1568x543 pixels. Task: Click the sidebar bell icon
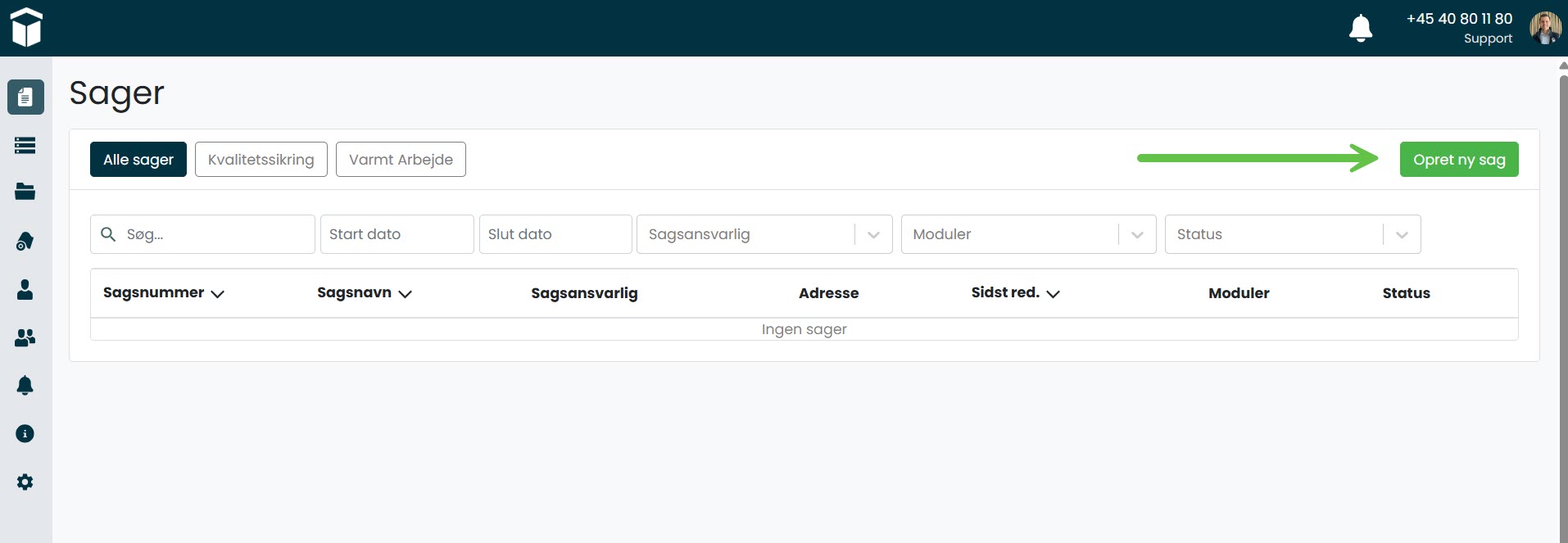[x=25, y=385]
